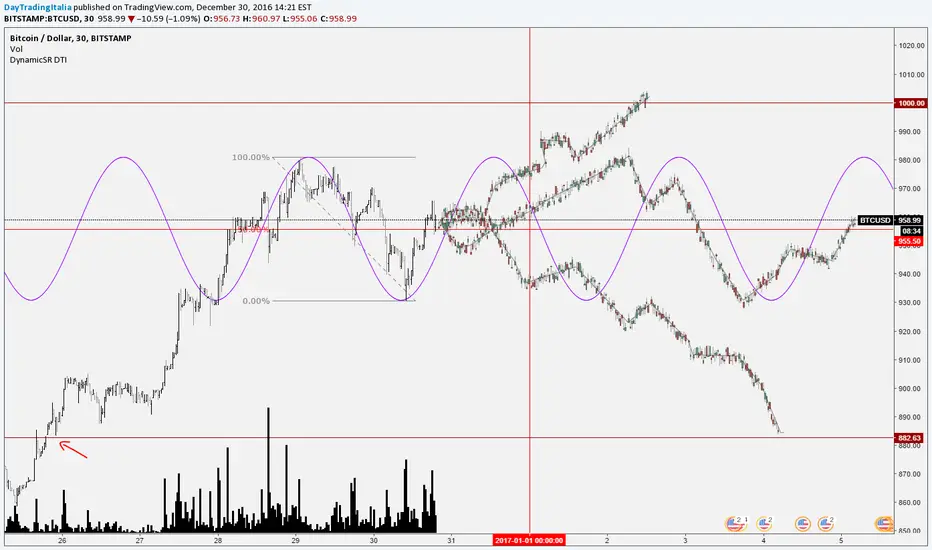Click the 900.00 price axis label
Image resolution: width=932 pixels, height=550 pixels.
(912, 389)
